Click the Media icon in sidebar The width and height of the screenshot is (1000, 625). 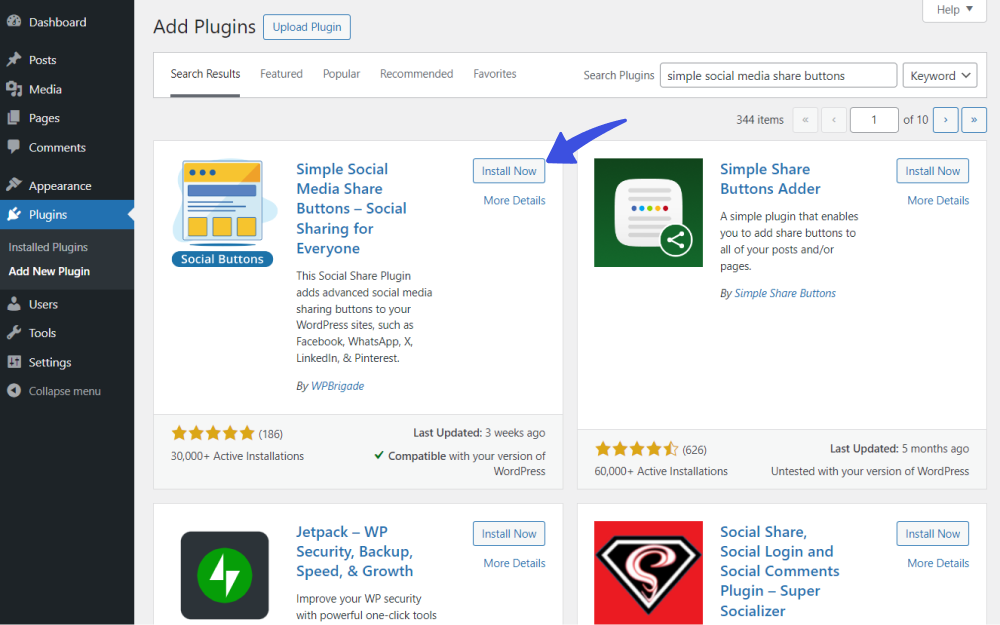pyautogui.click(x=13, y=89)
